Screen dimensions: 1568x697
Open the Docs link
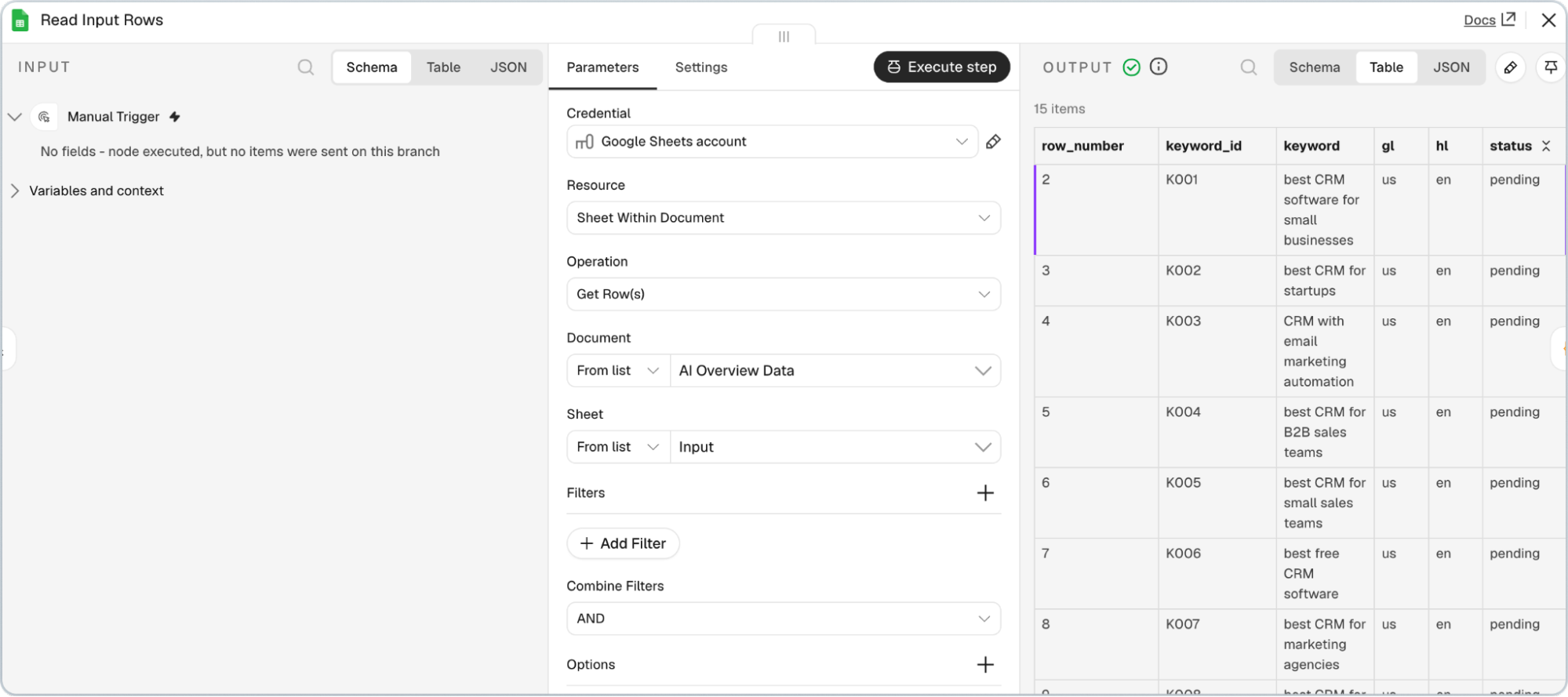click(x=1489, y=20)
